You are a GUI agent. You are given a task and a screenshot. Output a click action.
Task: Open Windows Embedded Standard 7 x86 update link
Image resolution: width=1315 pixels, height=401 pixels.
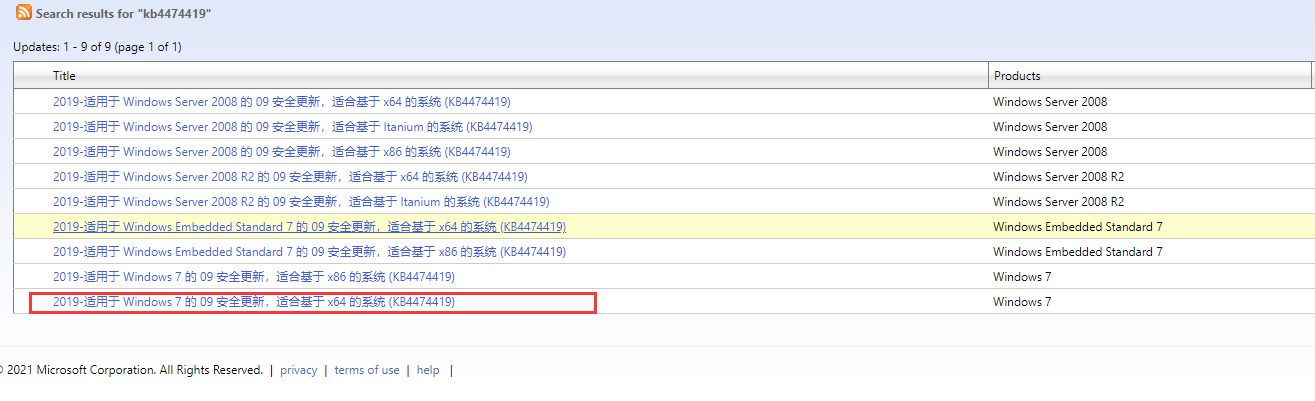click(x=310, y=252)
